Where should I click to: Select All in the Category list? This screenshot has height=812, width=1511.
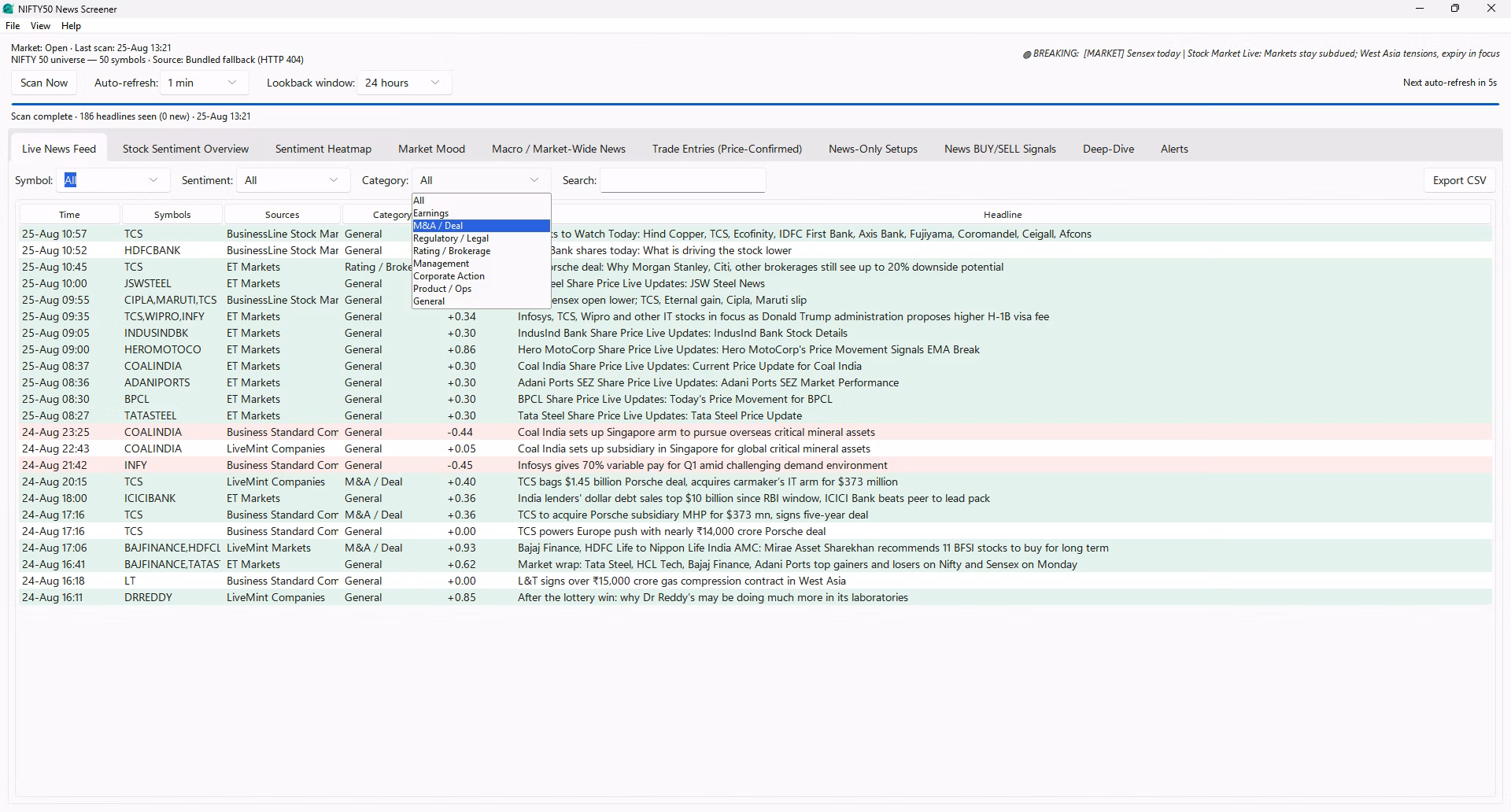coord(481,201)
